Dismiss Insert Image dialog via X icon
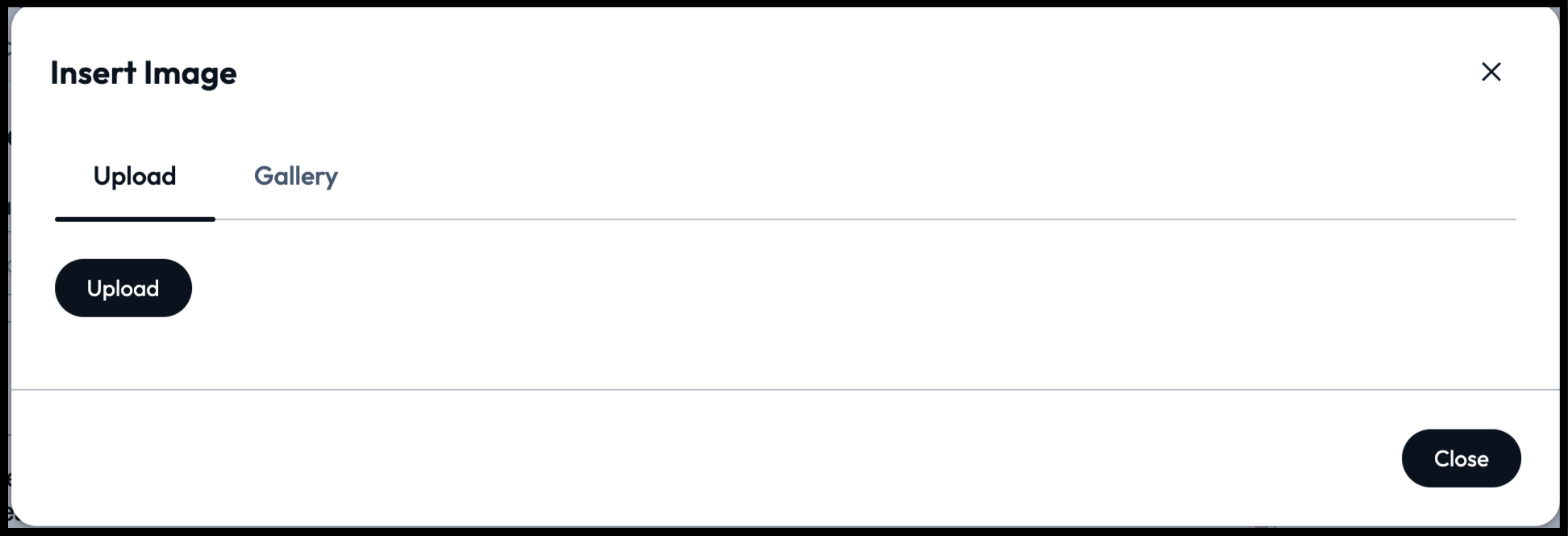Image resolution: width=1568 pixels, height=536 pixels. (1491, 72)
